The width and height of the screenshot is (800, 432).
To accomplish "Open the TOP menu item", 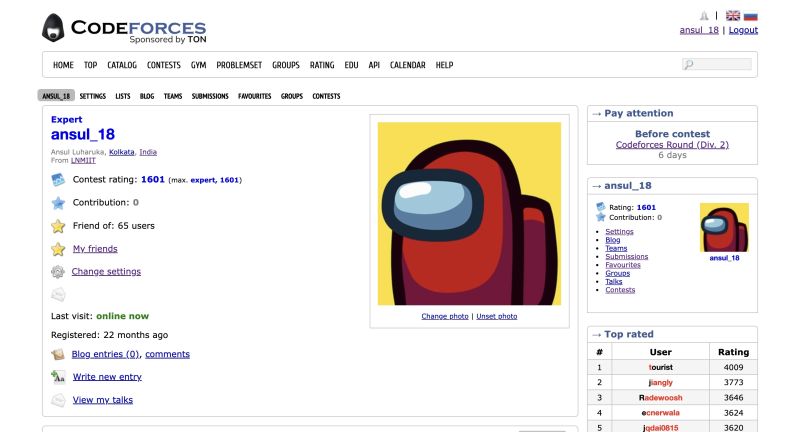I will click(90, 65).
